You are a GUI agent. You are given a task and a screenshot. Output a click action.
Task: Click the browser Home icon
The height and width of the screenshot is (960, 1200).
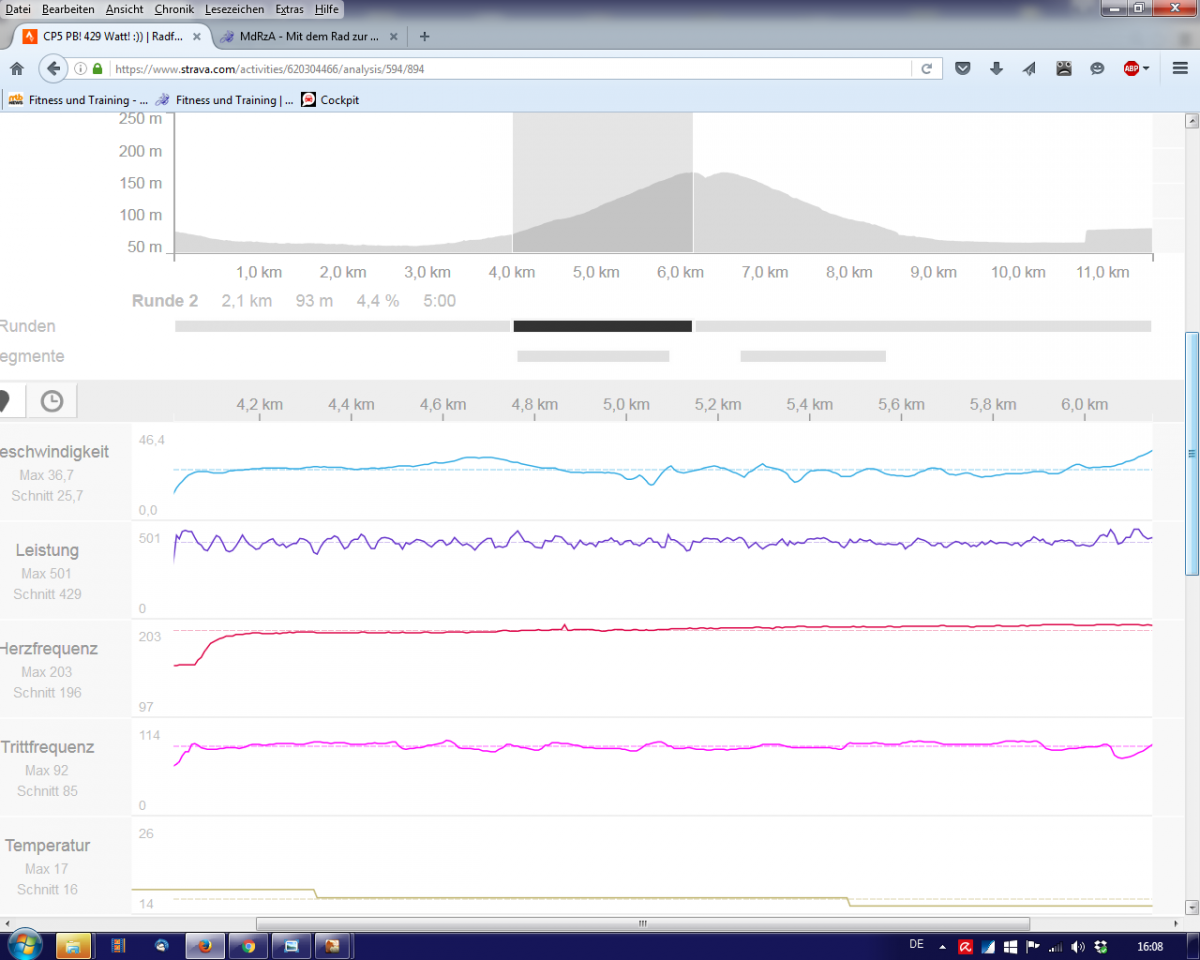[x=16, y=69]
